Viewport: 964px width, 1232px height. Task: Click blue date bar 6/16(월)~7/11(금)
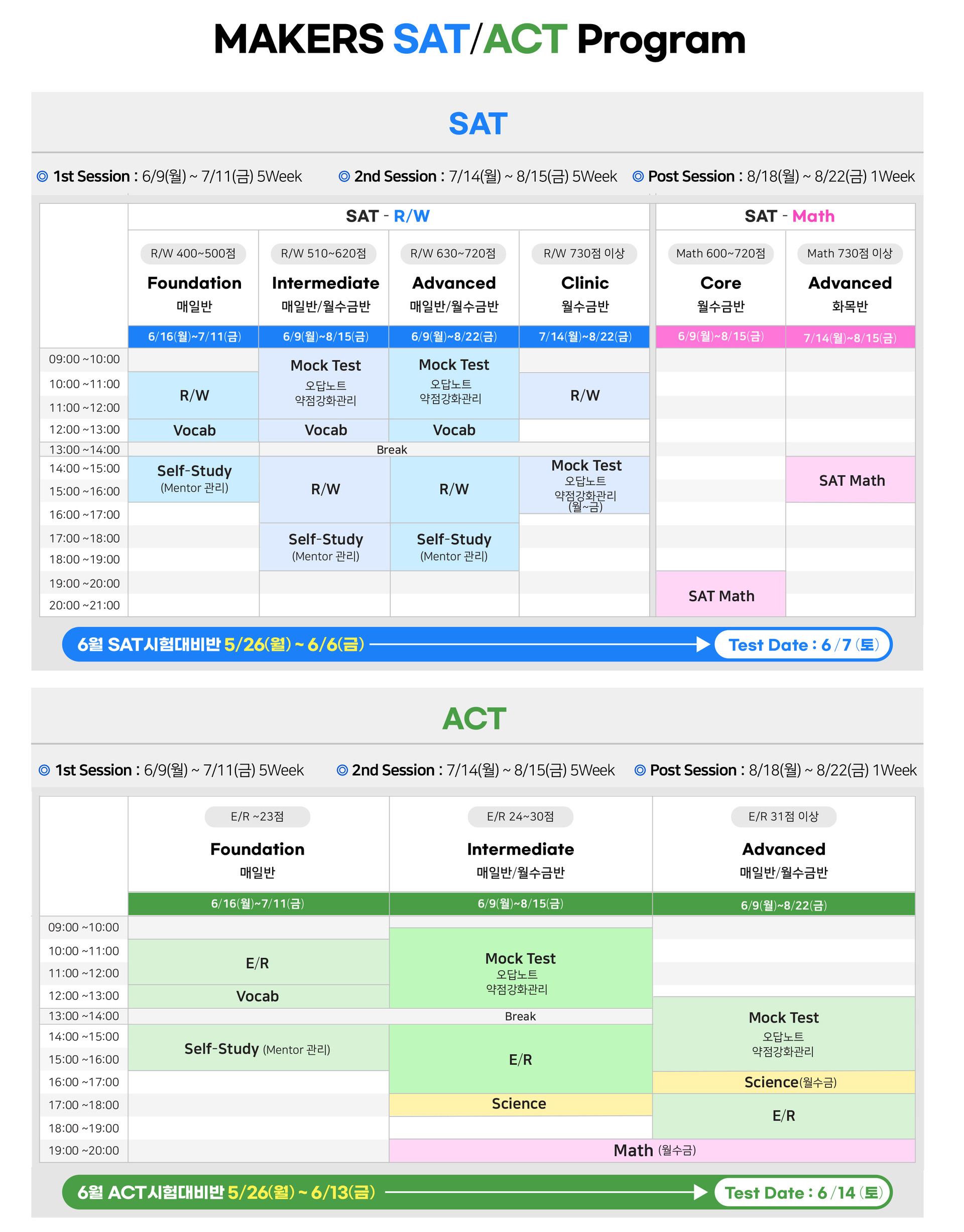coord(194,337)
